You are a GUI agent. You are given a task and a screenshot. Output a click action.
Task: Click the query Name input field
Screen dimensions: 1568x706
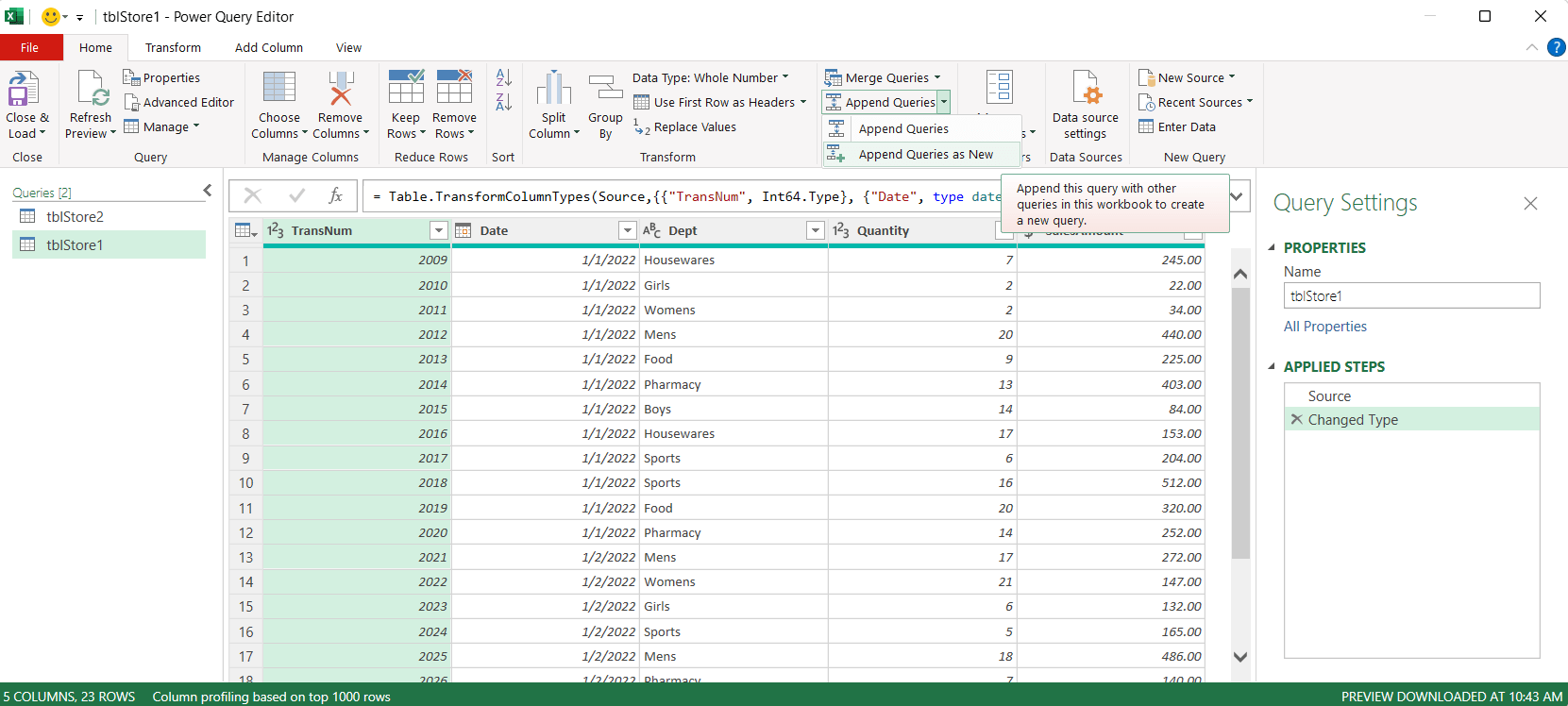1412,295
